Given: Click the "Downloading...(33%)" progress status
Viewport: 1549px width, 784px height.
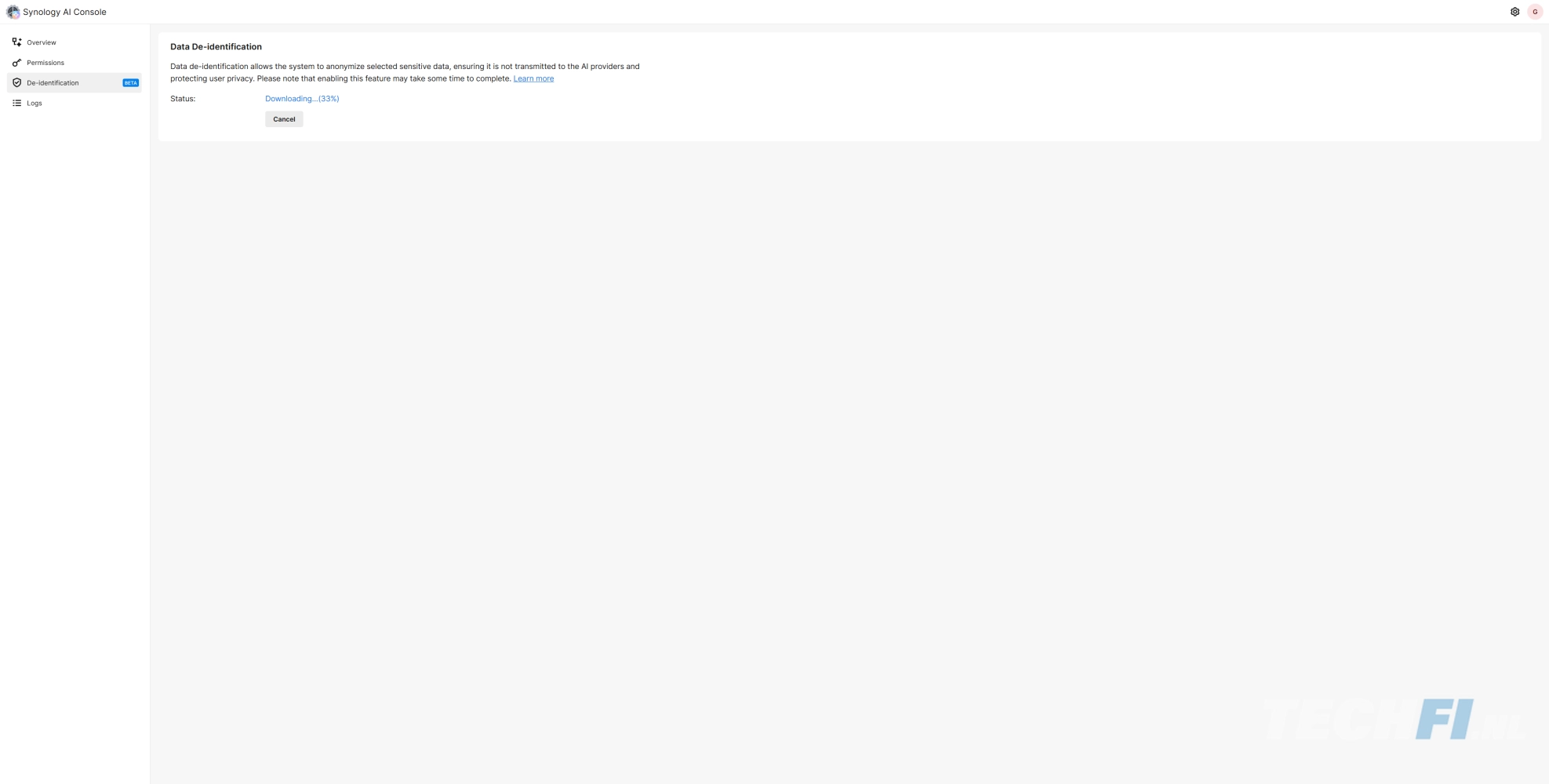Looking at the screenshot, I should coord(302,99).
